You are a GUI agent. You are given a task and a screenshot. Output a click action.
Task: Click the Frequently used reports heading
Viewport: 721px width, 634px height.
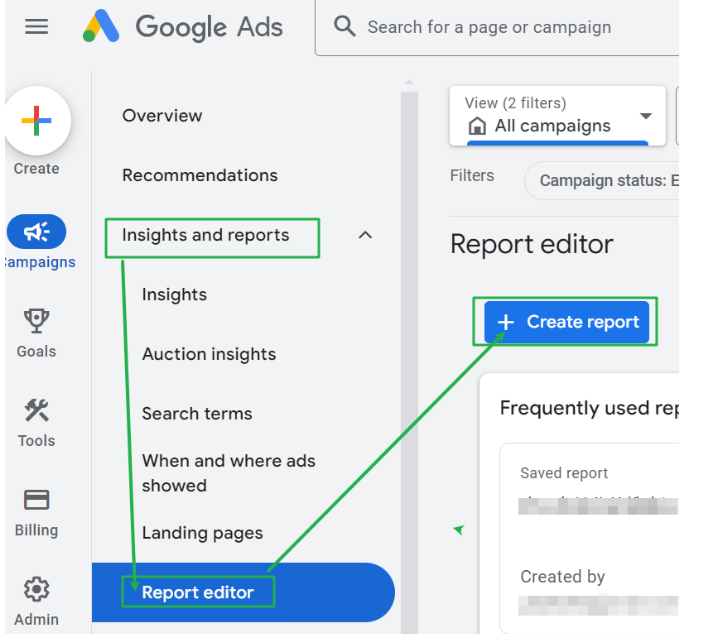click(x=589, y=408)
